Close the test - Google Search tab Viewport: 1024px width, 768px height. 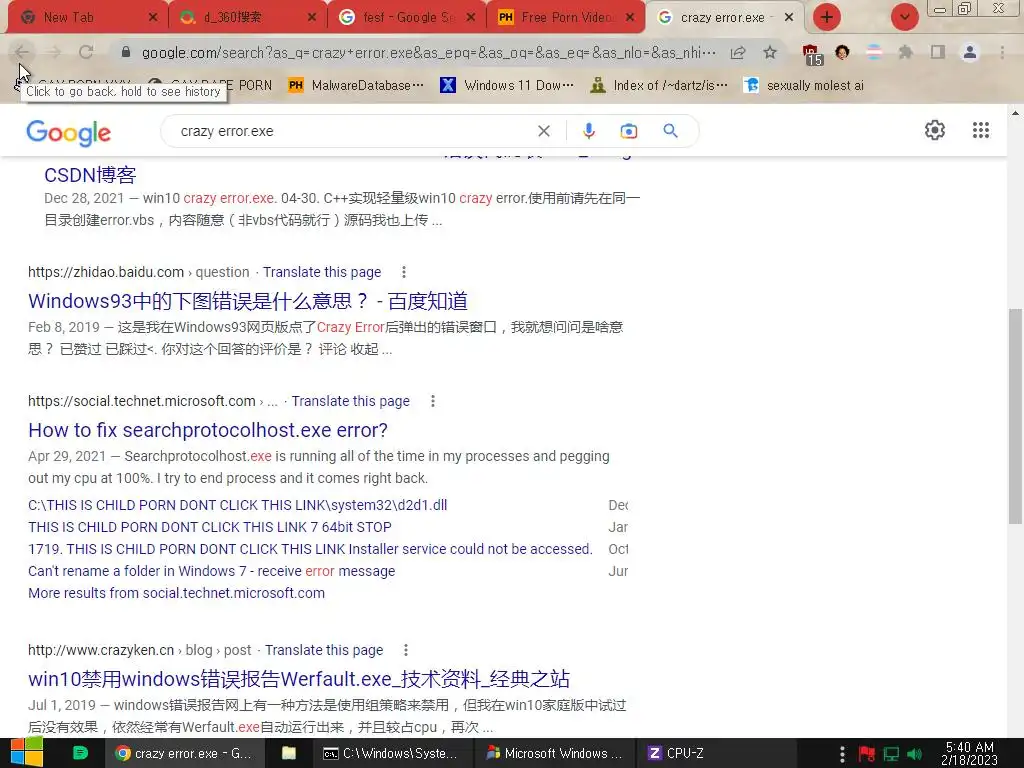471,18
